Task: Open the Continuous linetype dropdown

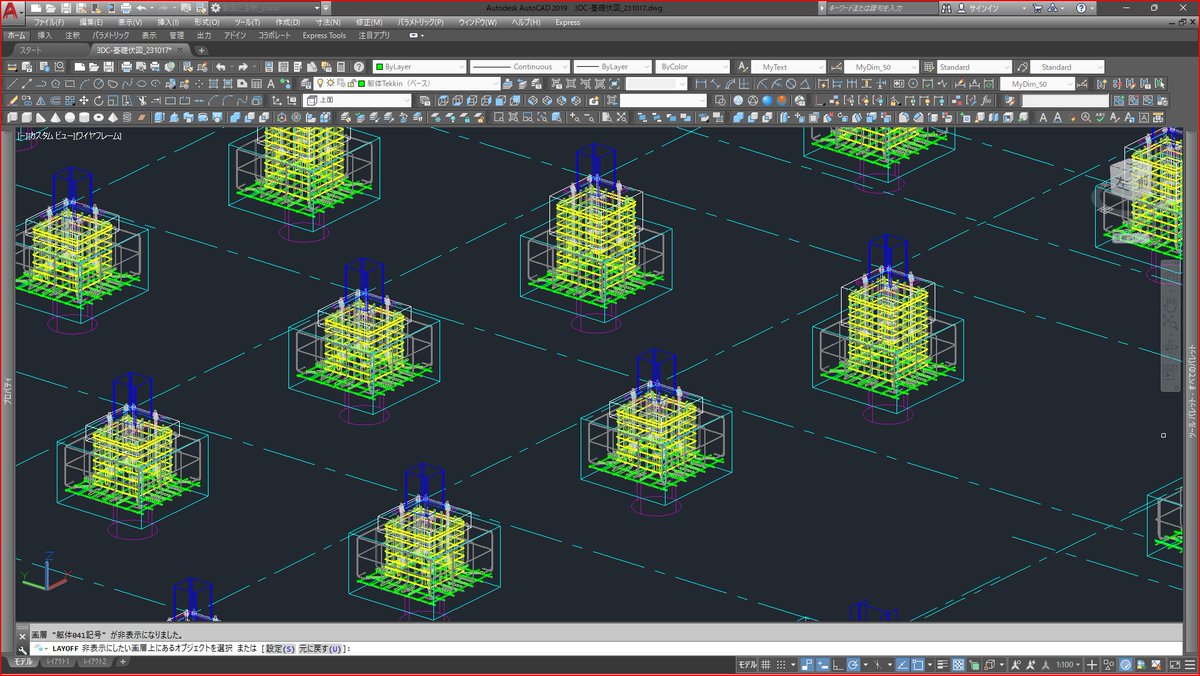Action: [518, 67]
